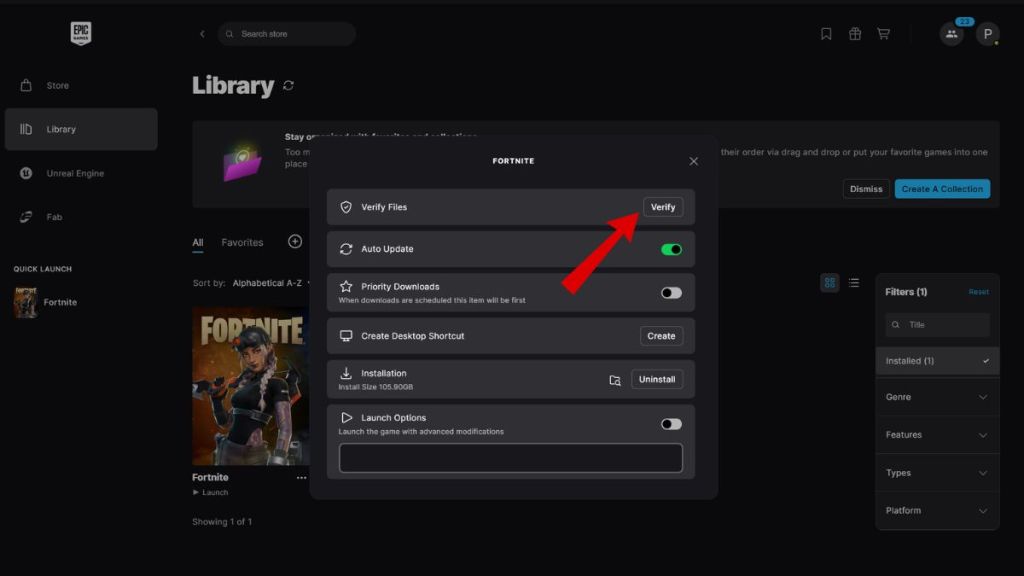
Task: Click the Fortnite quick launch thumbnail
Action: (25, 302)
